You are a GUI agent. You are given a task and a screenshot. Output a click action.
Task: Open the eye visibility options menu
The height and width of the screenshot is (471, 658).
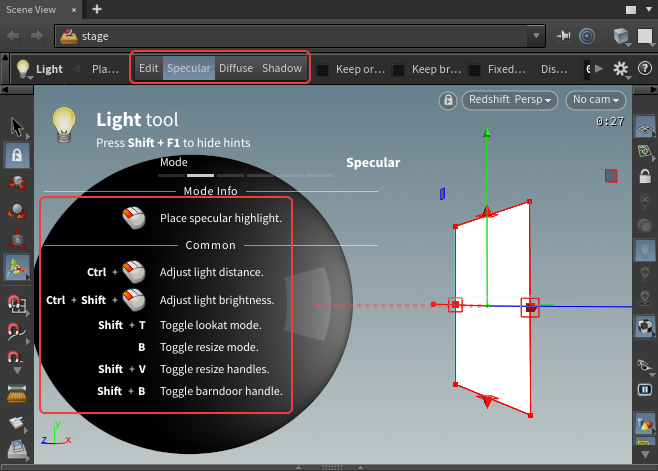point(645,365)
